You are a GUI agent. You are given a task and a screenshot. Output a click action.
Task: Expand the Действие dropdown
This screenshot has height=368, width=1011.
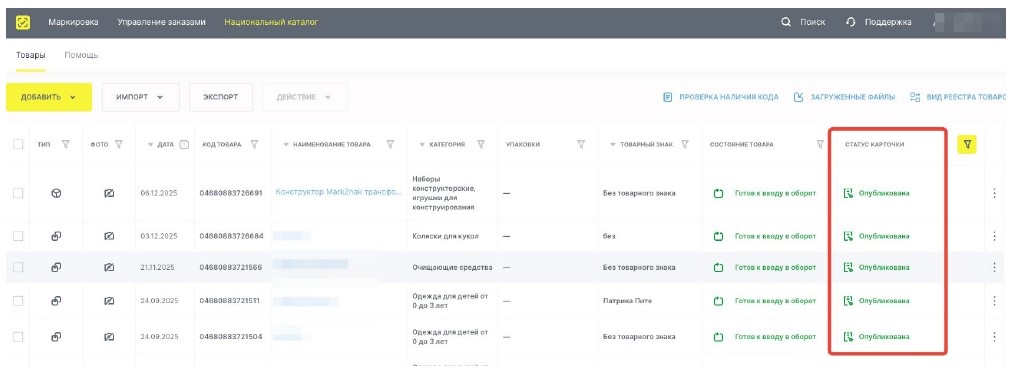pos(304,97)
